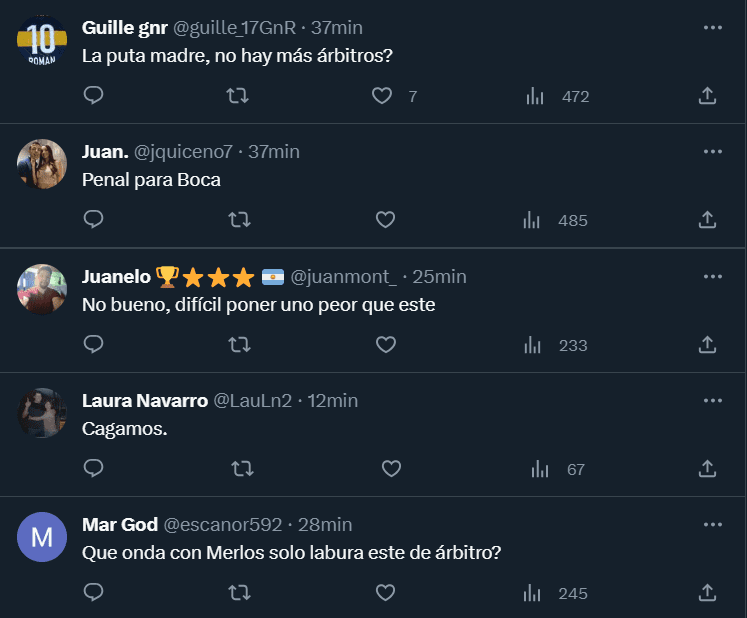Viewport: 747px width, 618px height.
Task: Open more options for Guille gnr's tweet
Action: pos(712,27)
